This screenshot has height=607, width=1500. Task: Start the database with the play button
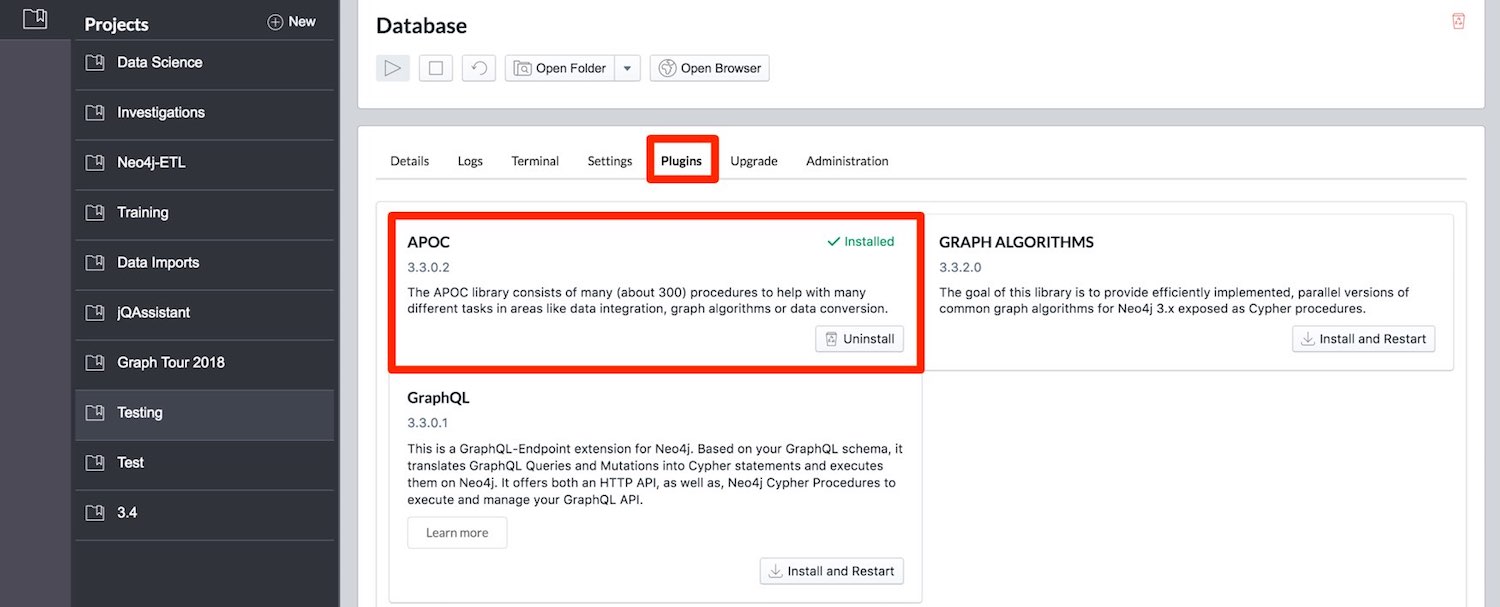(x=393, y=68)
